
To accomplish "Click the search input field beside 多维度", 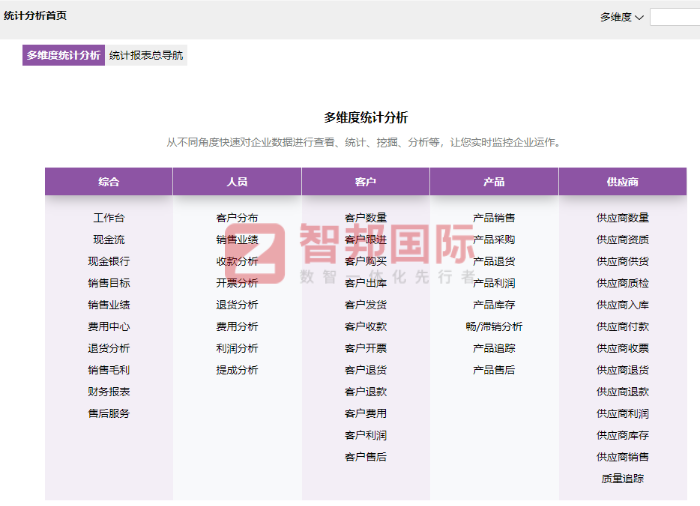I will [x=675, y=17].
